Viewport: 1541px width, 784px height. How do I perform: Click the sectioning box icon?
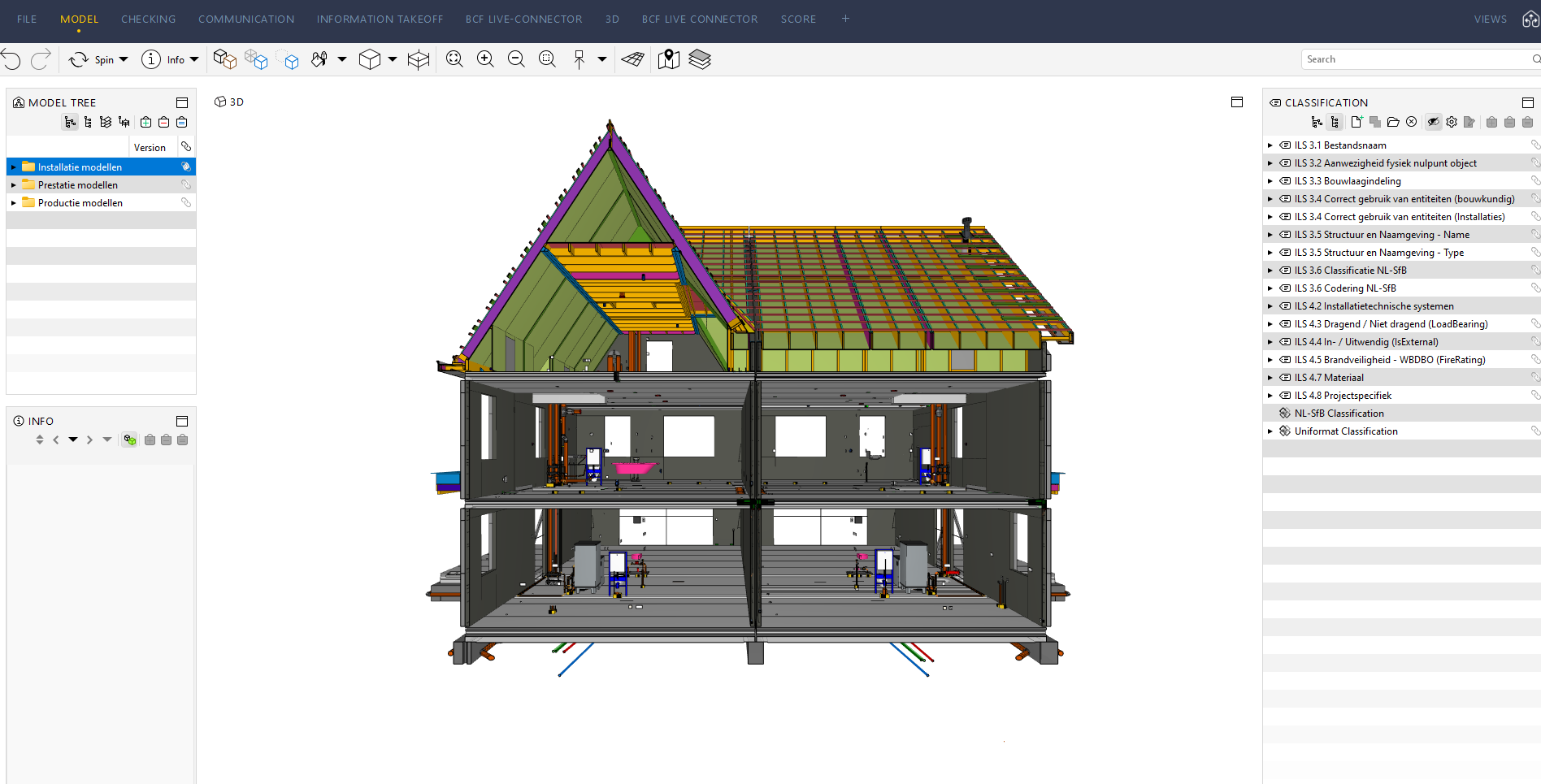(418, 59)
